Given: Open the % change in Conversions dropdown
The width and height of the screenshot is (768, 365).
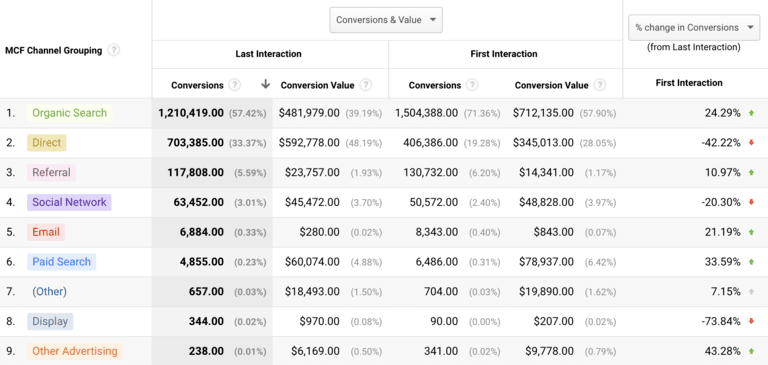Looking at the screenshot, I should [694, 27].
